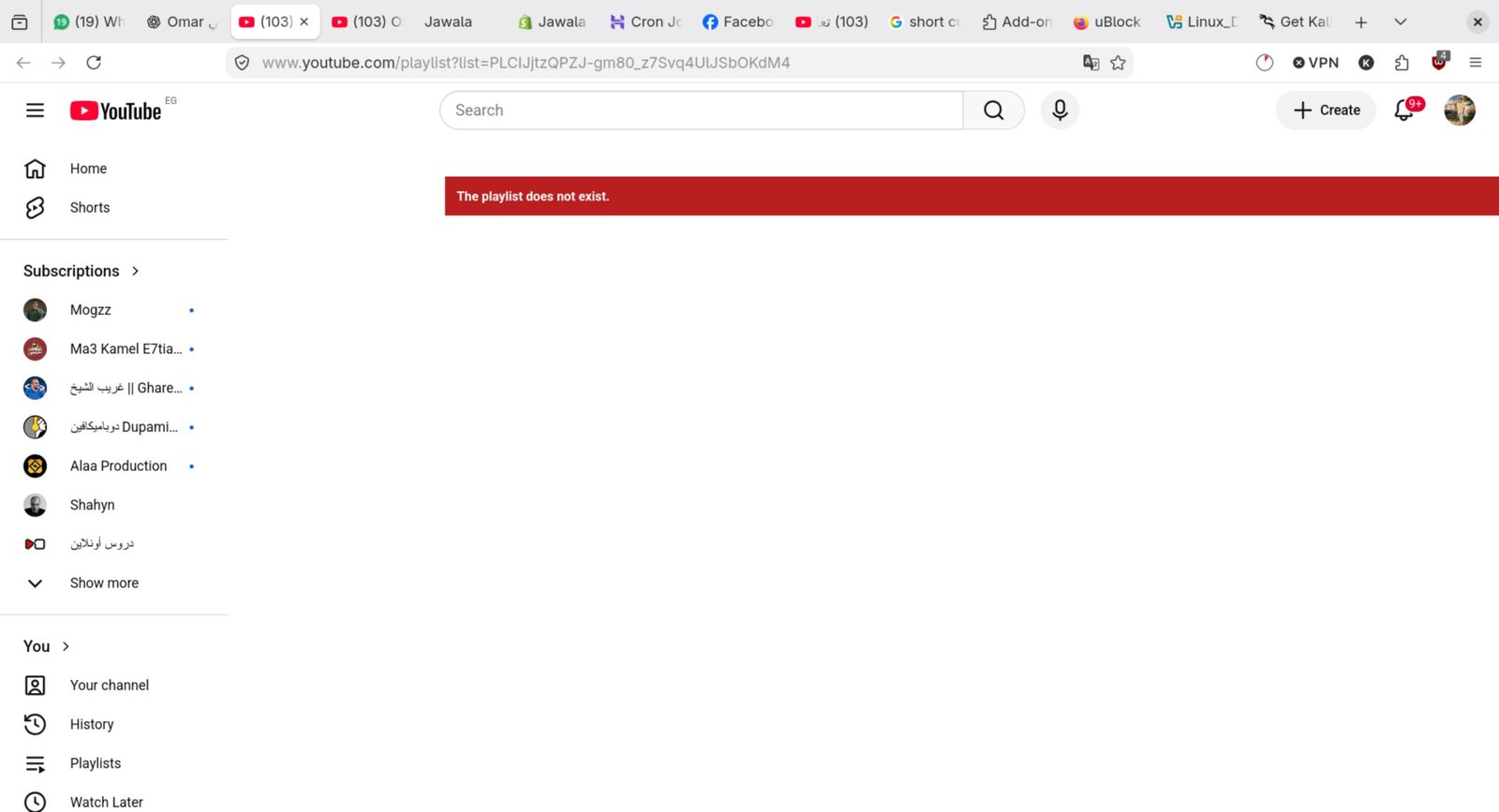1499x812 pixels.
Task: Click the tracking protection shield icon
Action: 242,63
